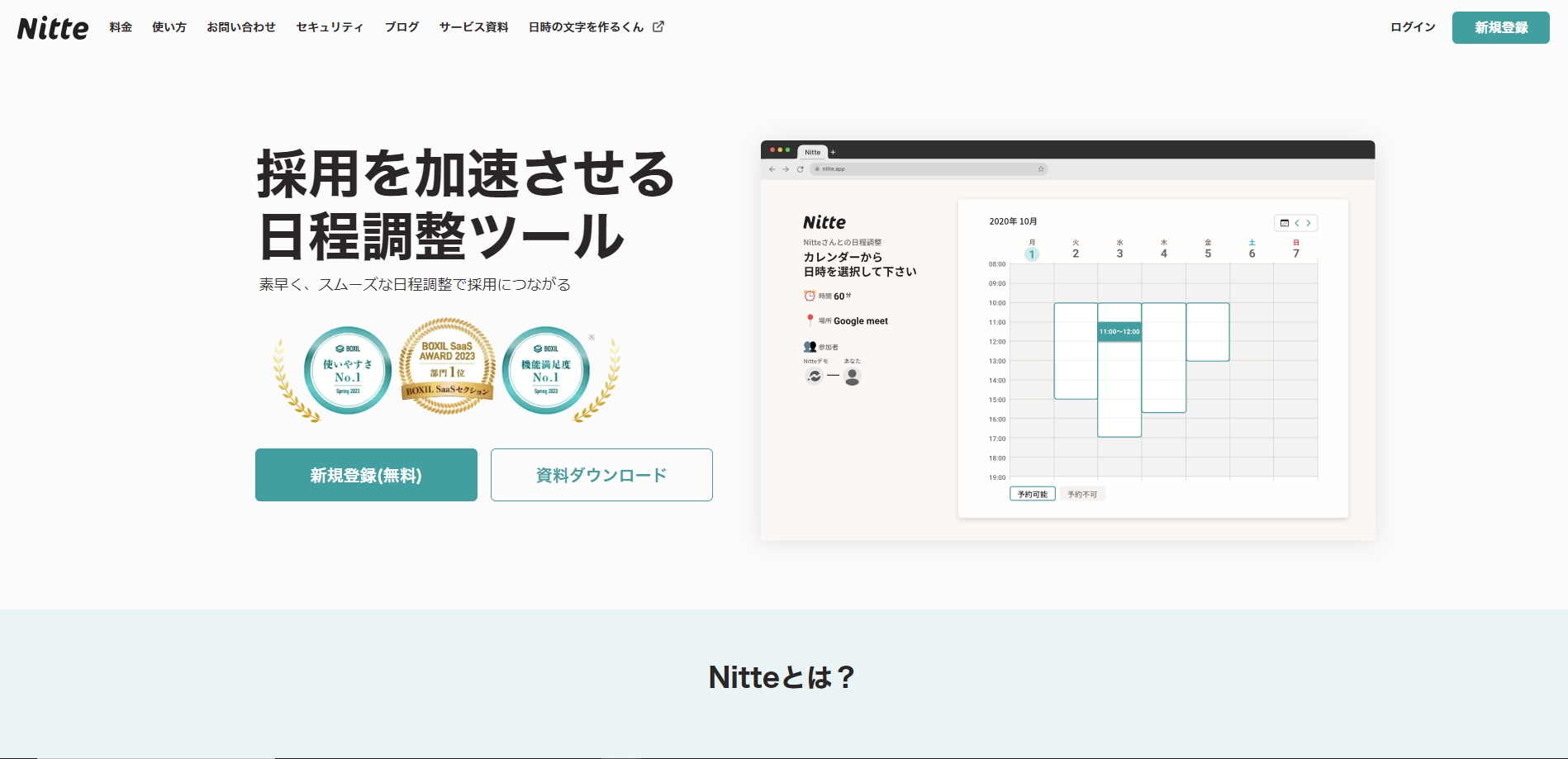Select Tuesday date 2 in calendar
Viewport: 1568px width, 759px height.
pyautogui.click(x=1076, y=254)
